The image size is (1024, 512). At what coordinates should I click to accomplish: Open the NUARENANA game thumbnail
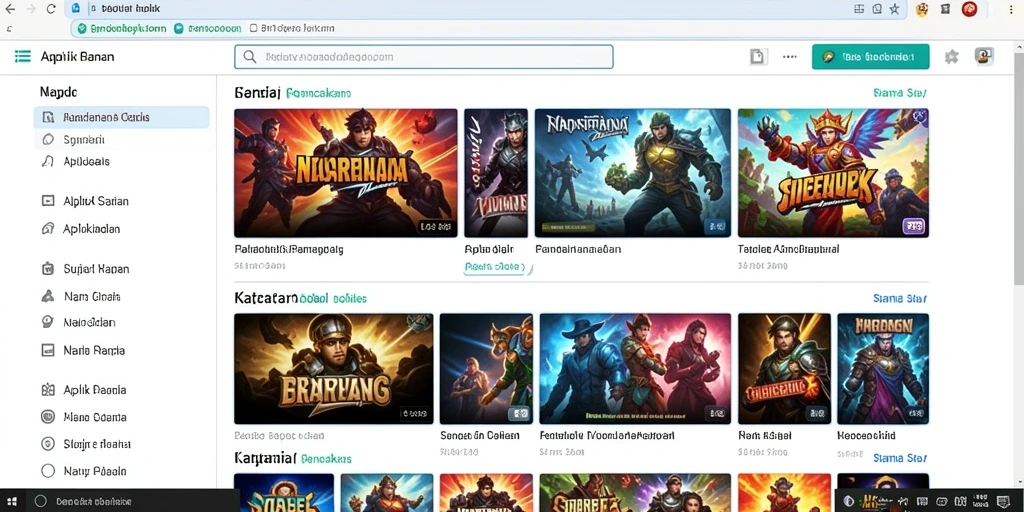point(345,173)
